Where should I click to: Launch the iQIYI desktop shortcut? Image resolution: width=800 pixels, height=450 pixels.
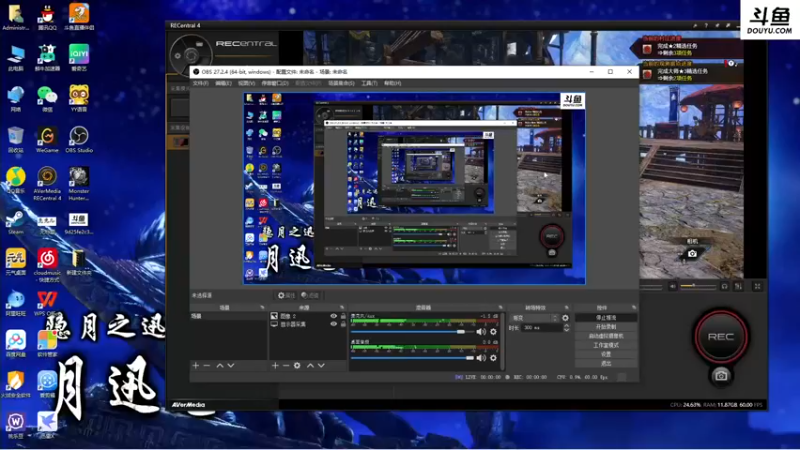(x=79, y=58)
